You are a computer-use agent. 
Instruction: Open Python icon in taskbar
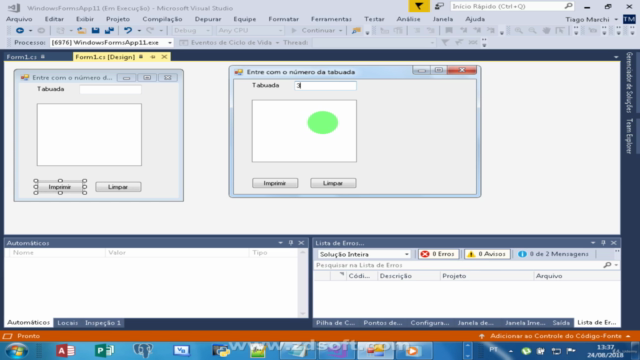pyautogui.click(x=221, y=351)
